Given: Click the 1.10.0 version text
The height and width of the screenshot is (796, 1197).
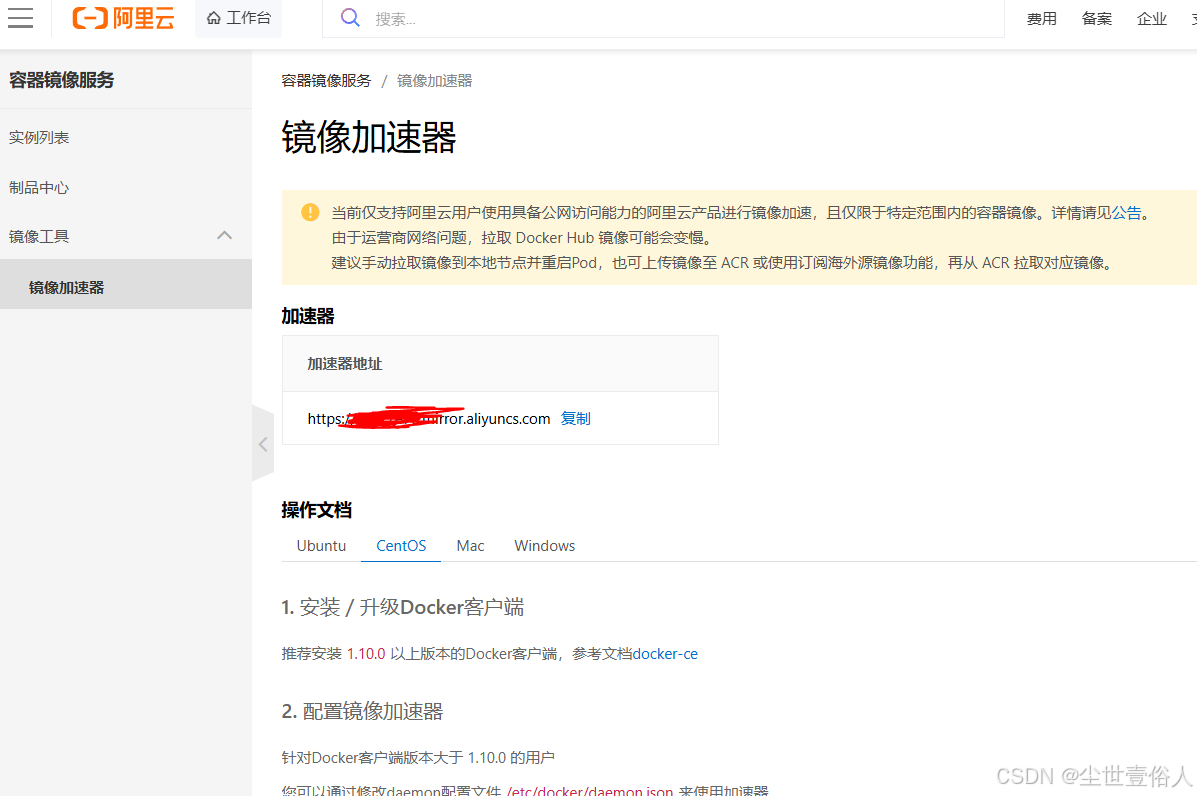Looking at the screenshot, I should pos(366,654).
